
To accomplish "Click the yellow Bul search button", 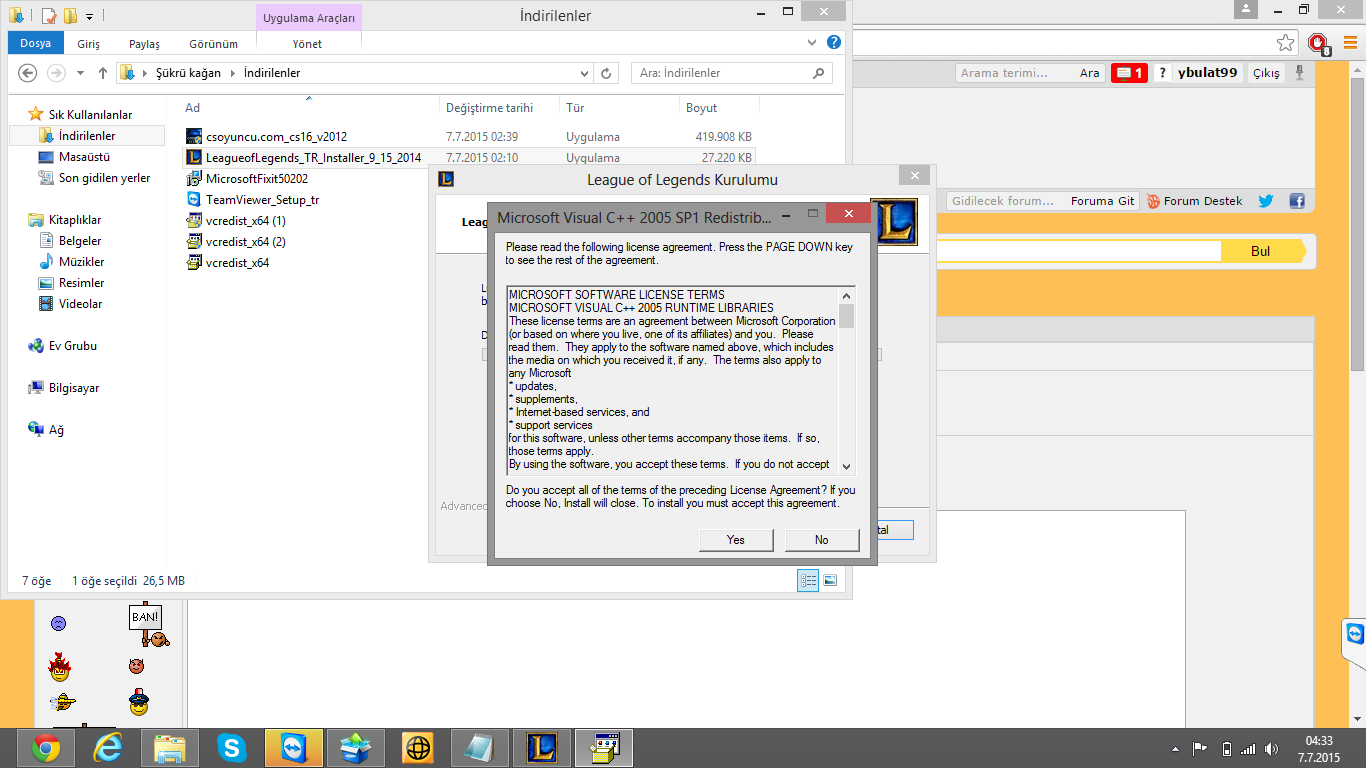I will (1261, 251).
